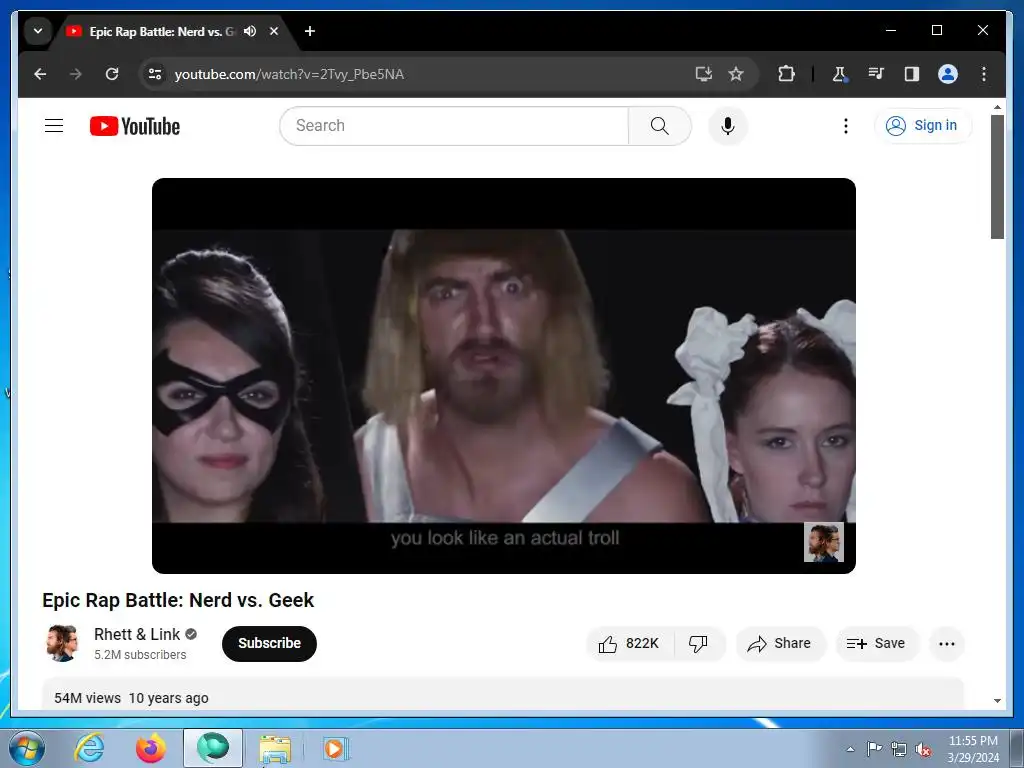Click the magnifier search button
The width and height of the screenshot is (1024, 768).
click(660, 125)
